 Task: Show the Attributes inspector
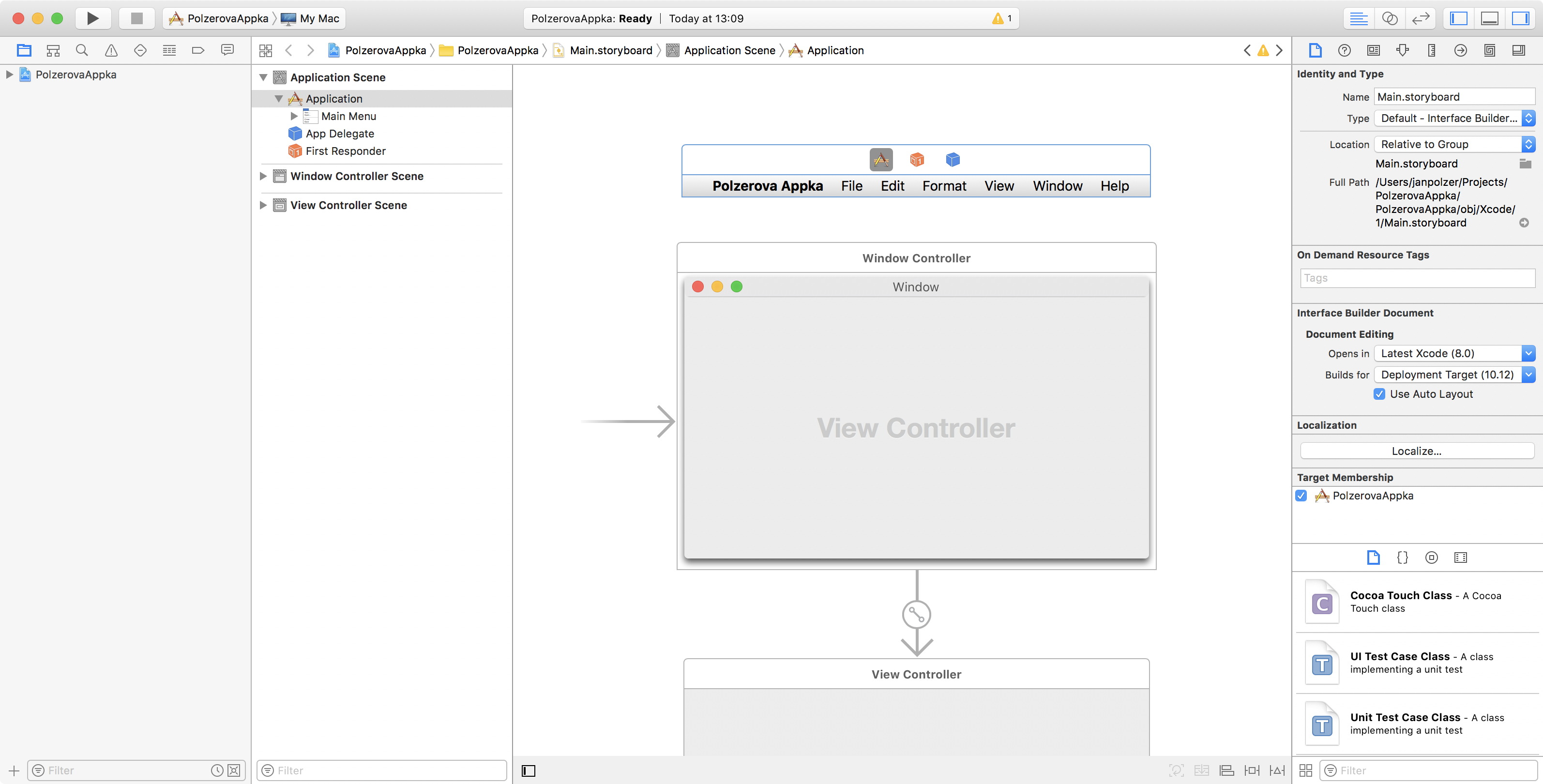point(1403,50)
